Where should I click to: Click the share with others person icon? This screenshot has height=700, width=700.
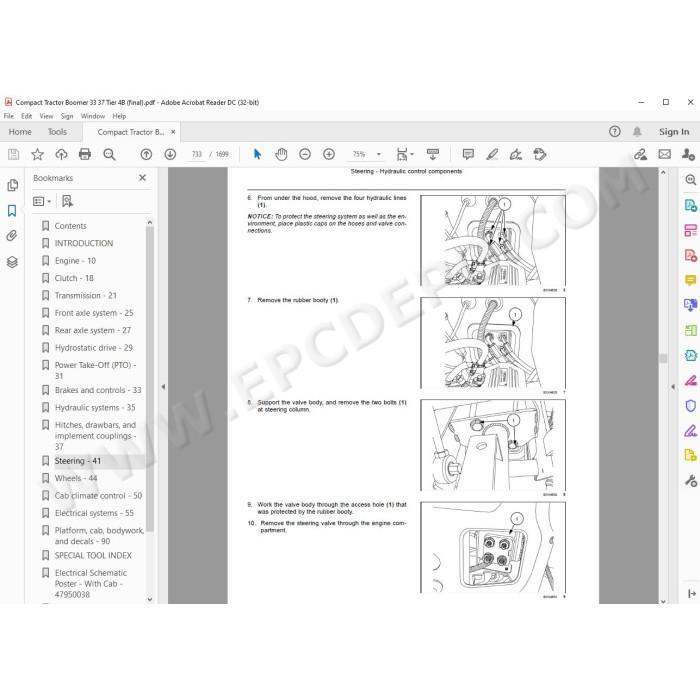(x=688, y=154)
